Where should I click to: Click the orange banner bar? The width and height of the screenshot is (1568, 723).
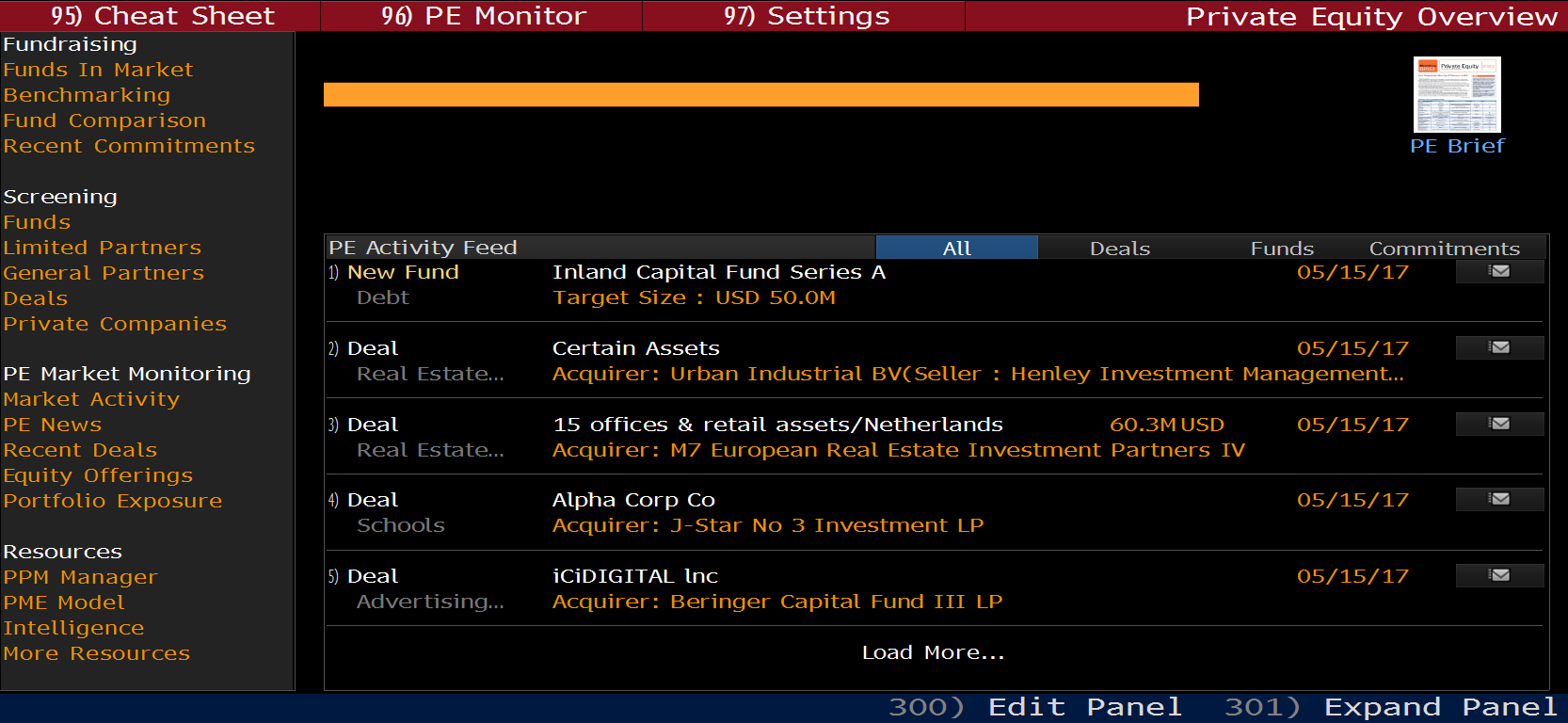[760, 95]
